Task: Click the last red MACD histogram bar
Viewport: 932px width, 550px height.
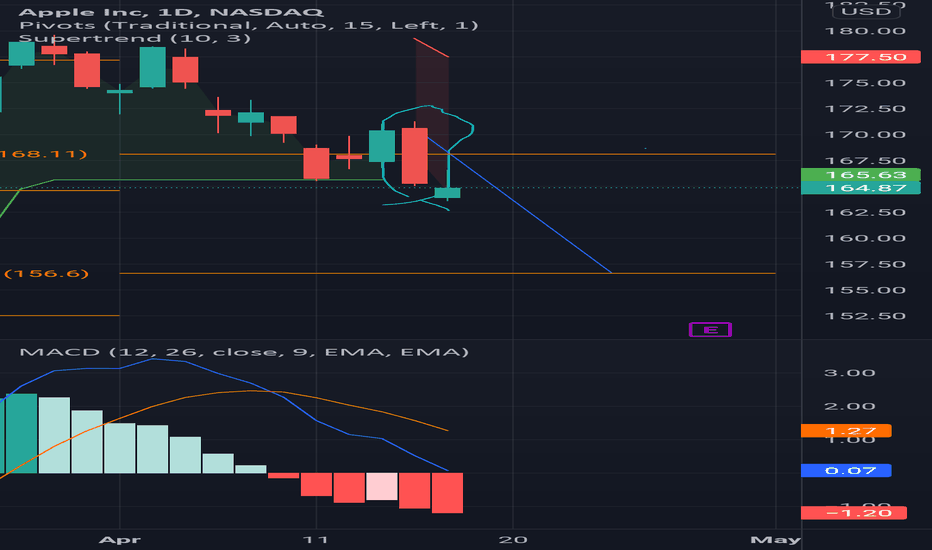Action: (447, 493)
